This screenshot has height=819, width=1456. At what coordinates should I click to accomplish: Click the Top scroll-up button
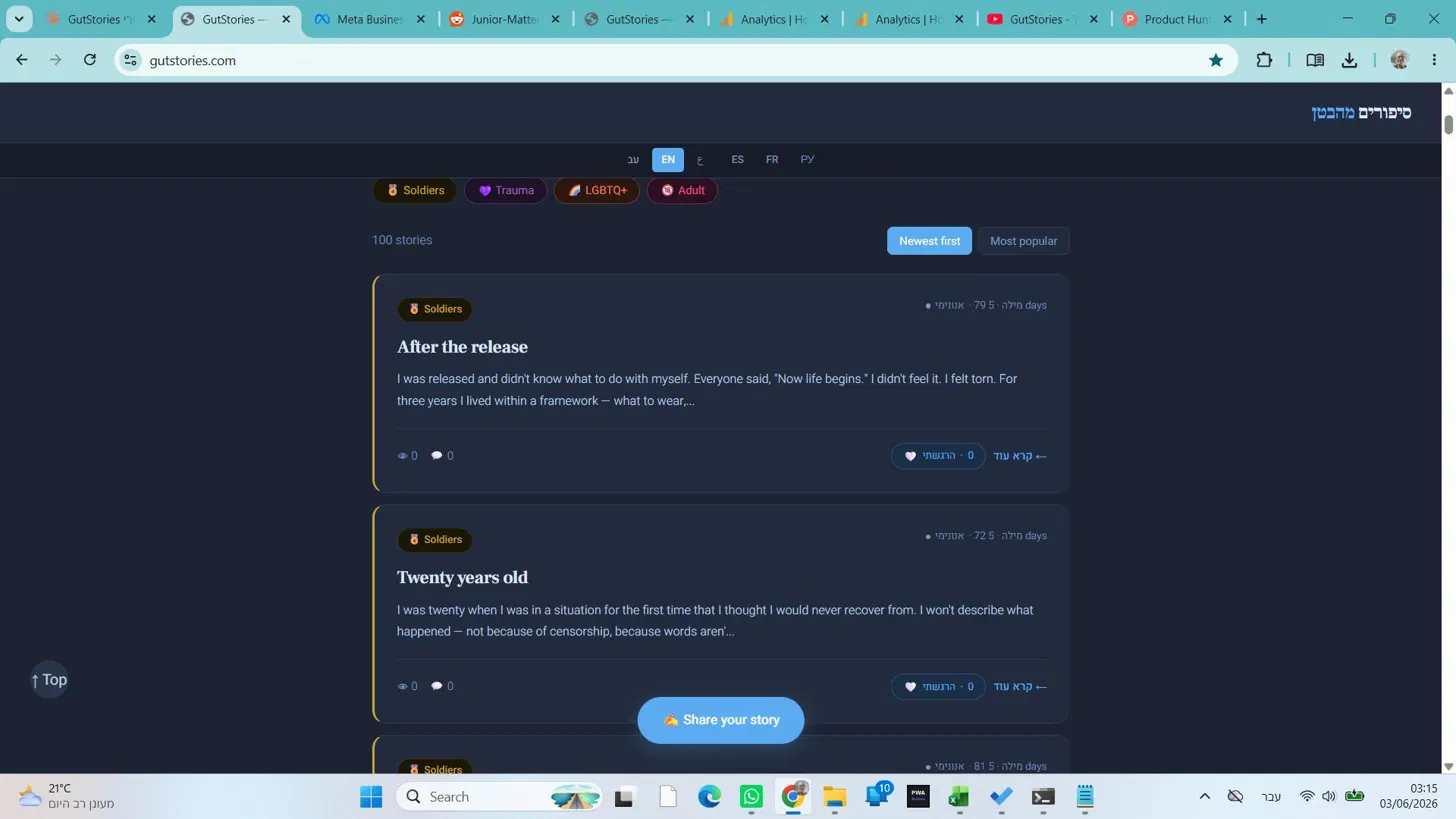pyautogui.click(x=48, y=680)
